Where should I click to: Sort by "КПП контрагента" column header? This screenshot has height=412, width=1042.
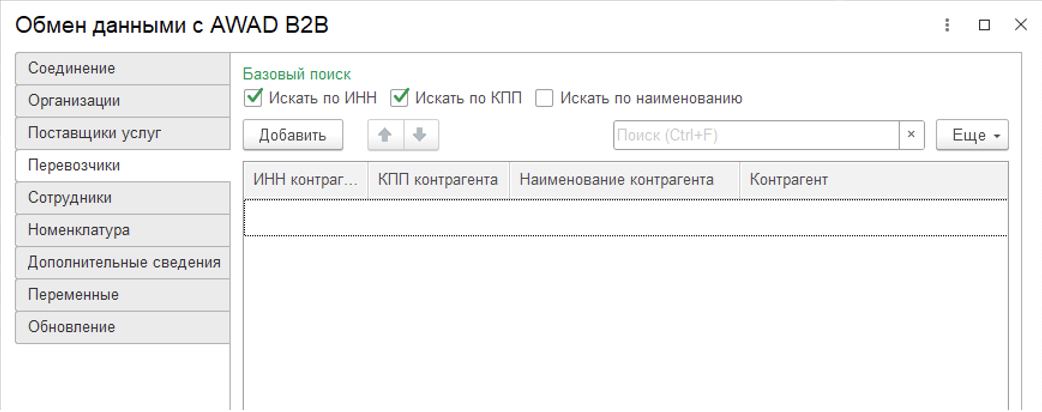438,180
